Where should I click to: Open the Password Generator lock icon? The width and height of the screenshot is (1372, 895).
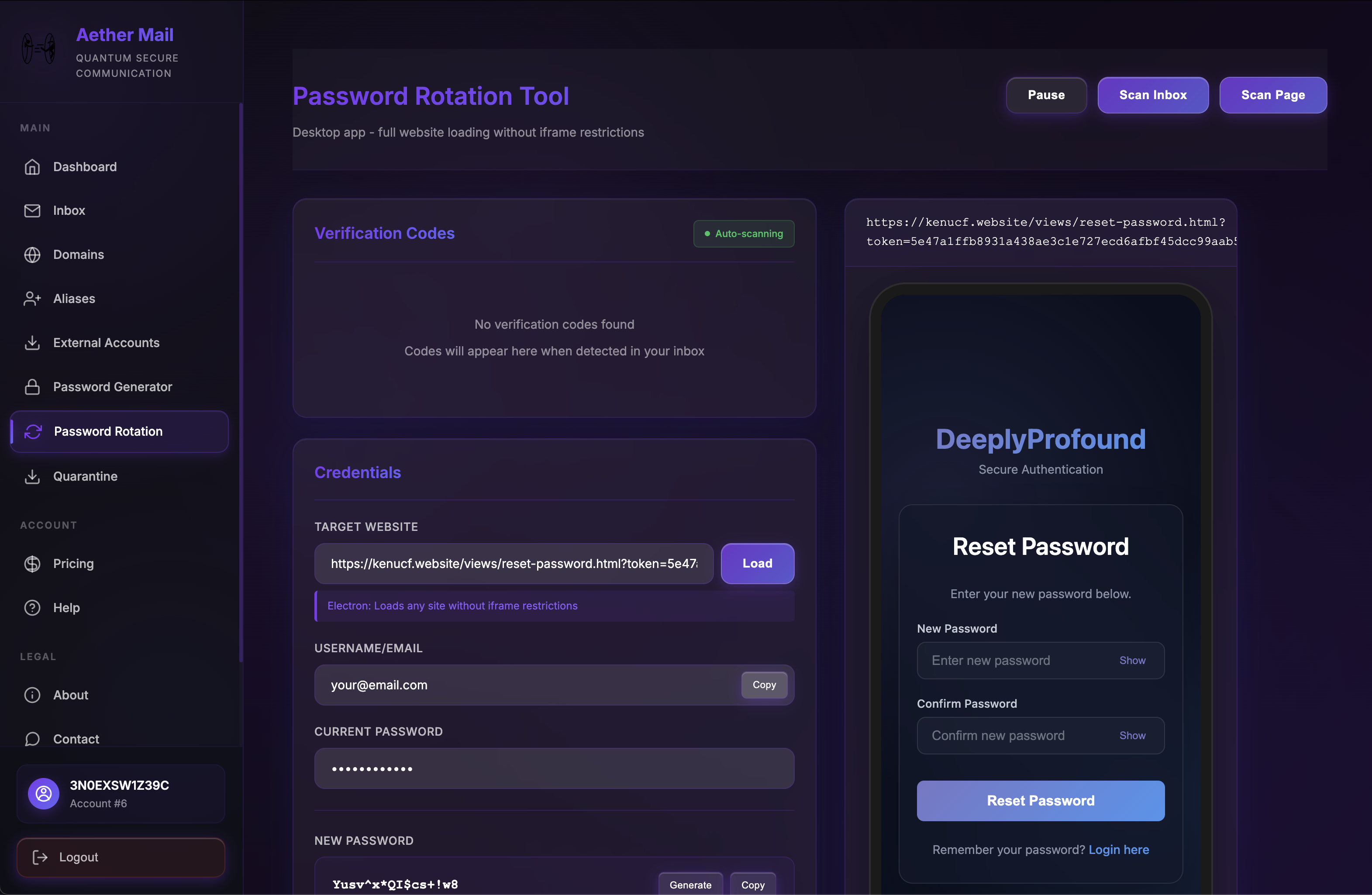click(33, 387)
